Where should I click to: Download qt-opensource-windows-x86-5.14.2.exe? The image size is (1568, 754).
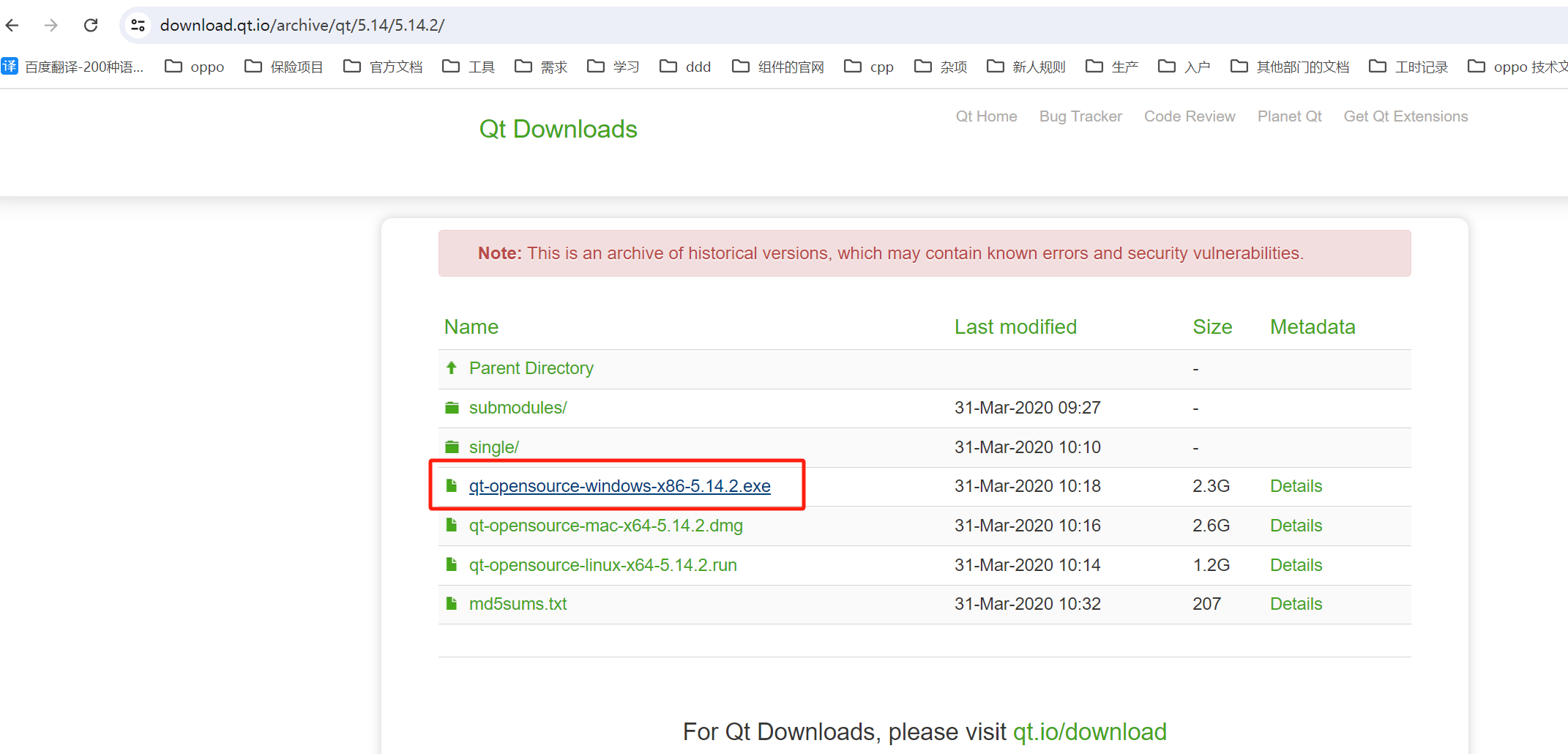click(x=619, y=486)
